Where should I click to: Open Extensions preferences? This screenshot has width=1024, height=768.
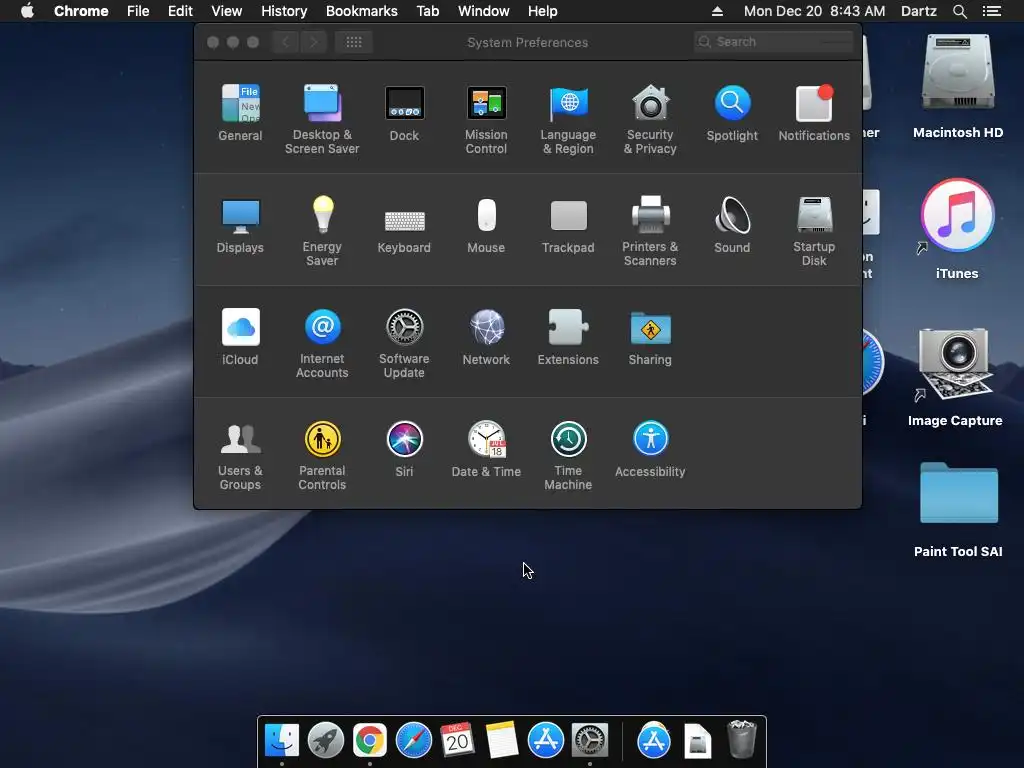click(x=568, y=336)
